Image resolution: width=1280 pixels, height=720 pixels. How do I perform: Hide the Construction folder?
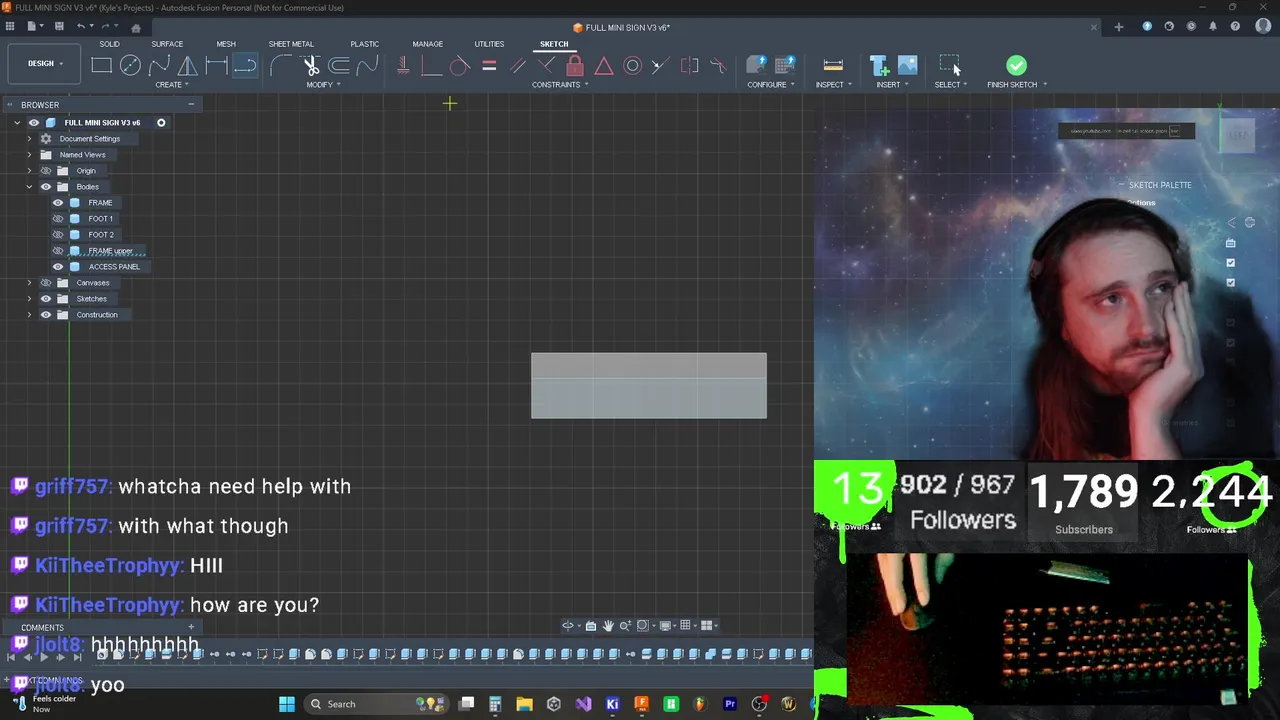pyautogui.click(x=46, y=315)
